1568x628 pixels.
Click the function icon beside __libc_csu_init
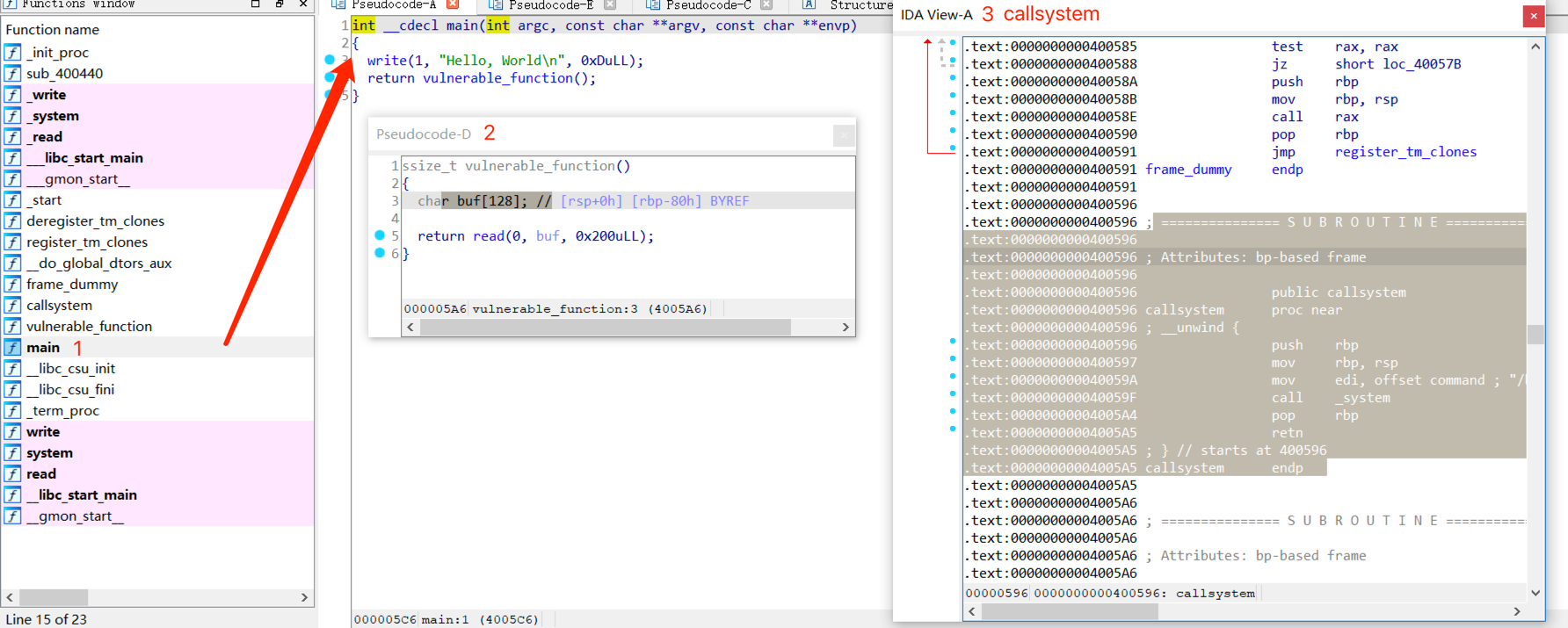pos(13,369)
